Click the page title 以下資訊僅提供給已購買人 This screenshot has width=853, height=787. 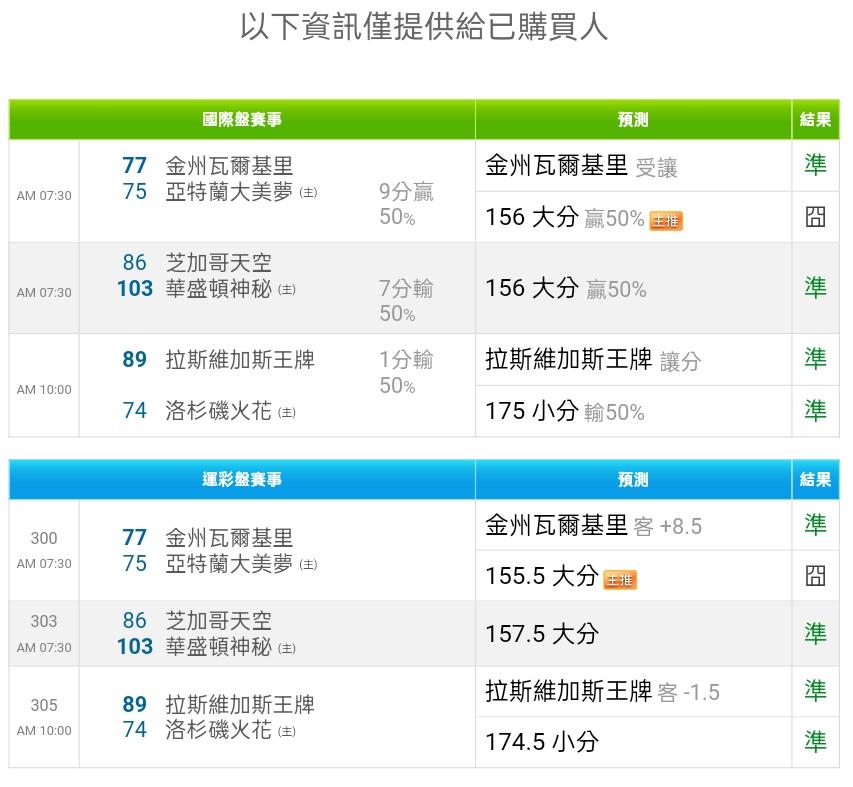[x=424, y=26]
